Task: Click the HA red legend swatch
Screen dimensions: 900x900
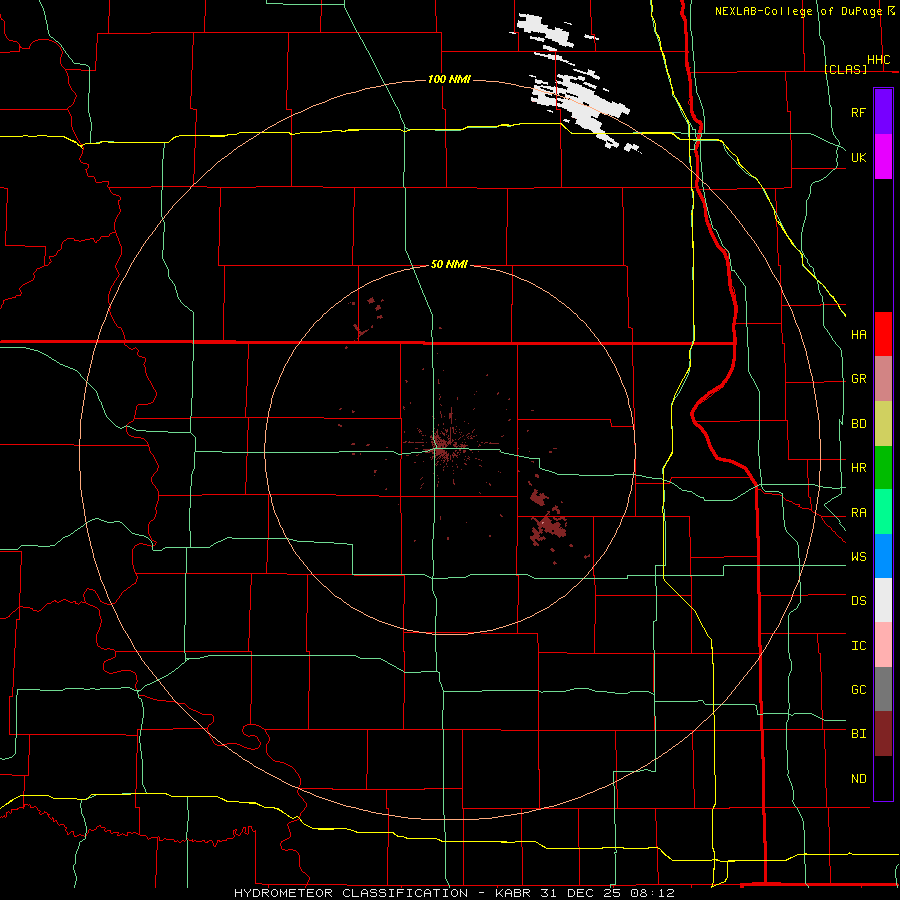Action: (x=883, y=334)
